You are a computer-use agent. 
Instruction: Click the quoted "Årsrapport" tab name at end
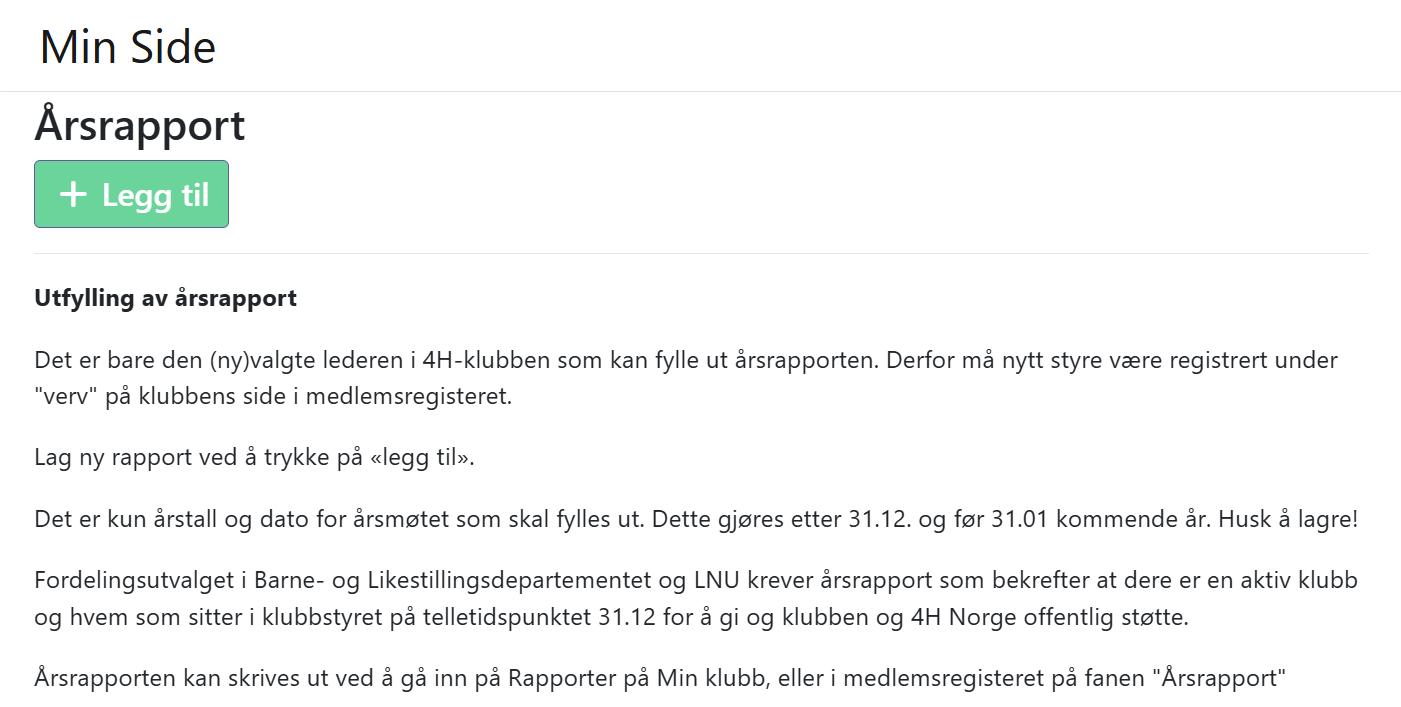[1219, 678]
